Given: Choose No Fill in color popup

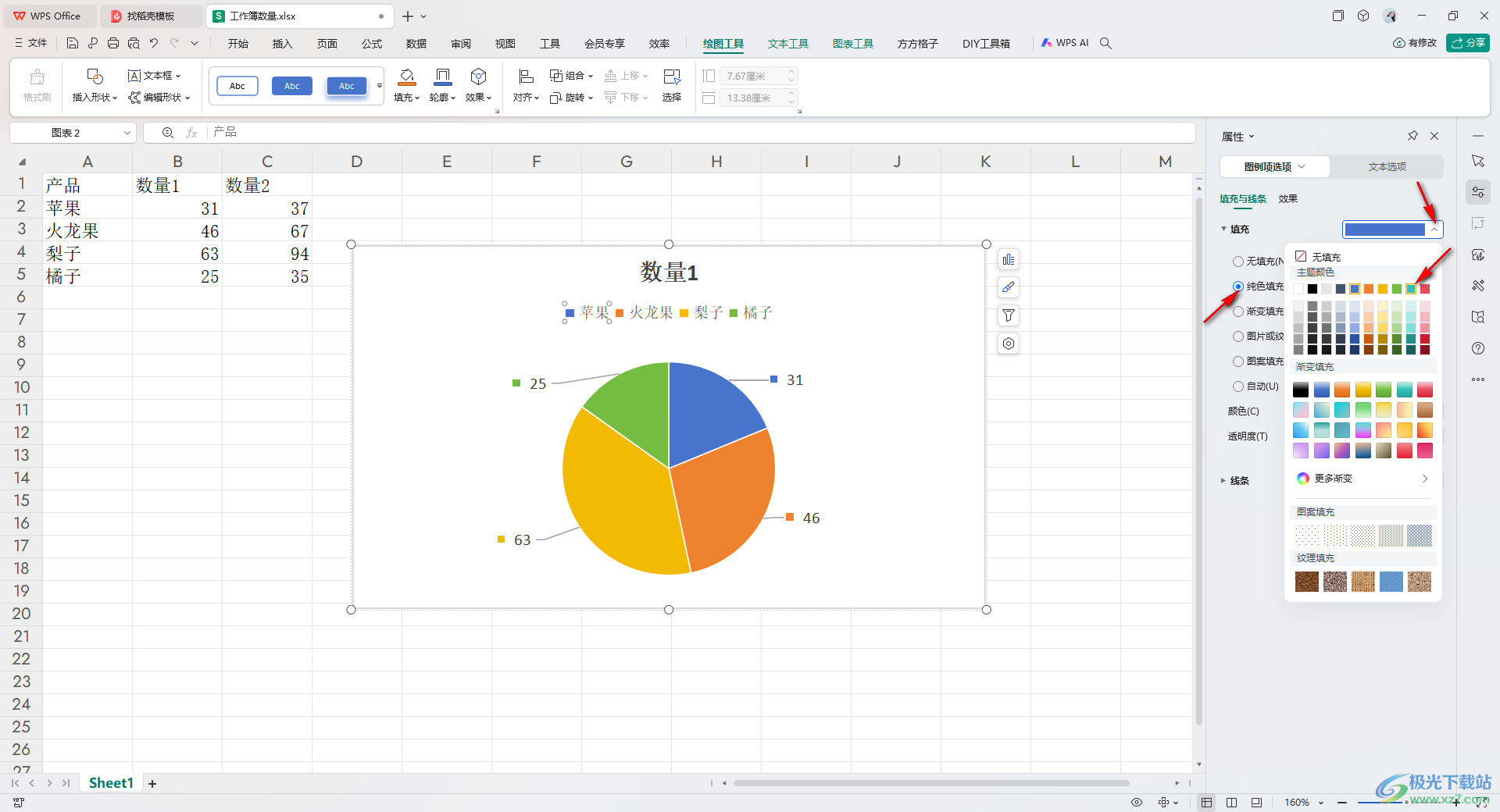Looking at the screenshot, I should 1318,257.
